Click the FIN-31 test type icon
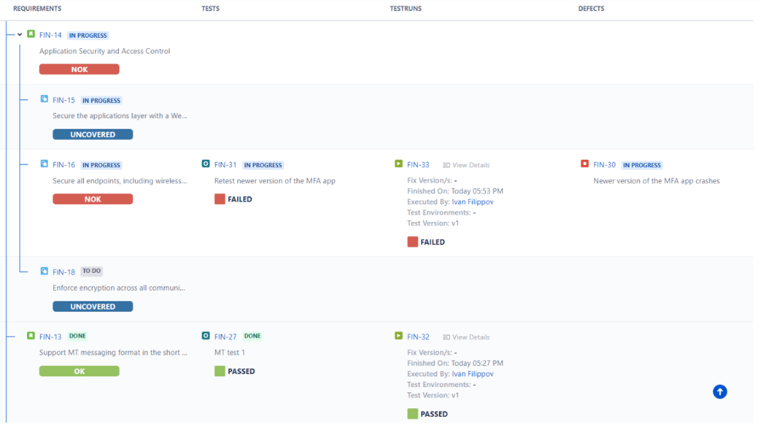Viewport: 772px width, 430px height. pyautogui.click(x=206, y=164)
